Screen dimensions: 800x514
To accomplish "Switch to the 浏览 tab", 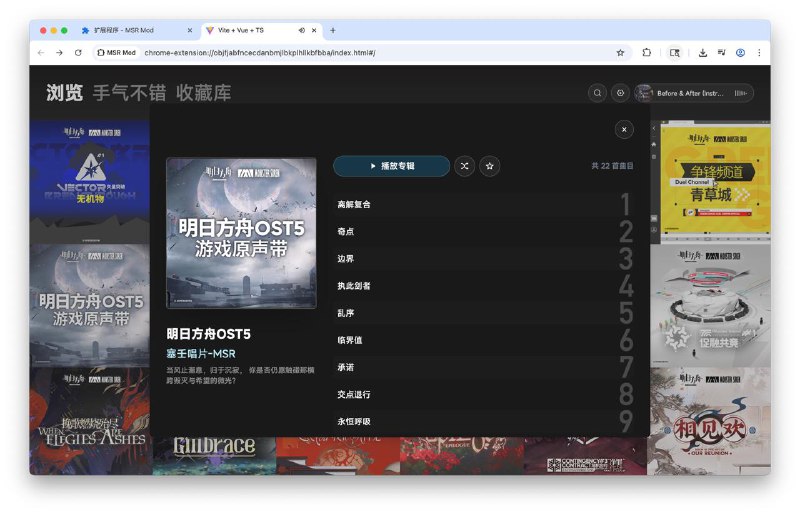I will tap(64, 93).
